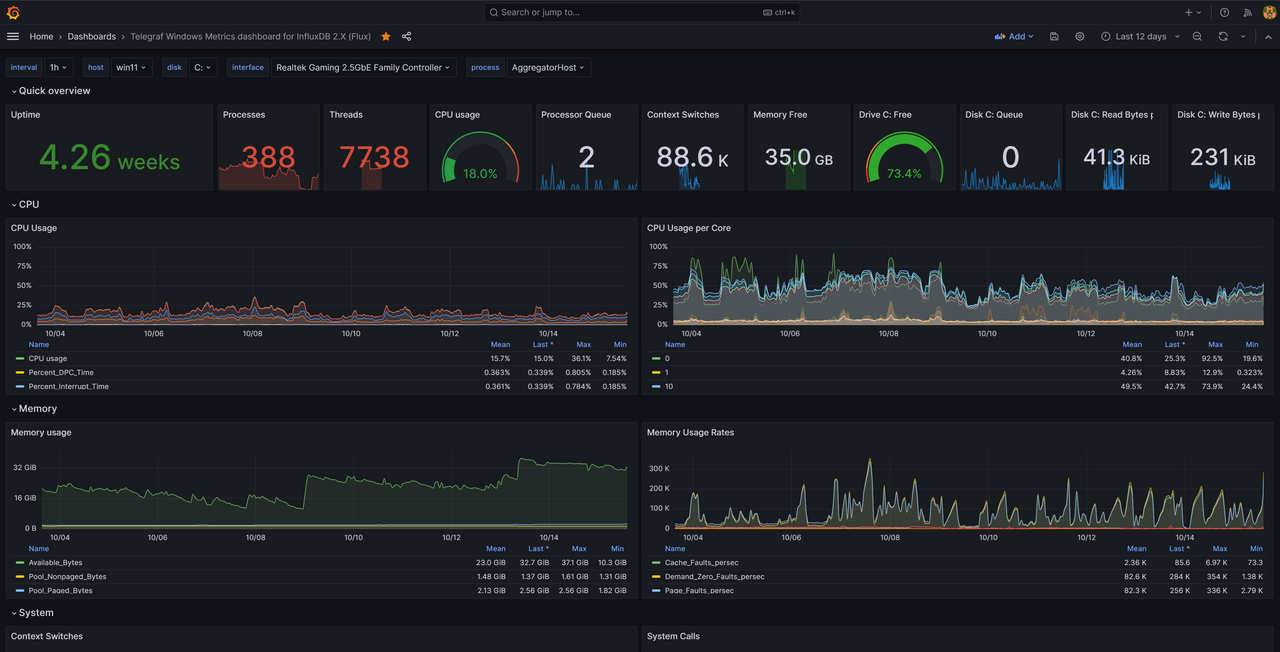Click the System Calls panel title
The width and height of the screenshot is (1280, 652).
[x=673, y=637]
